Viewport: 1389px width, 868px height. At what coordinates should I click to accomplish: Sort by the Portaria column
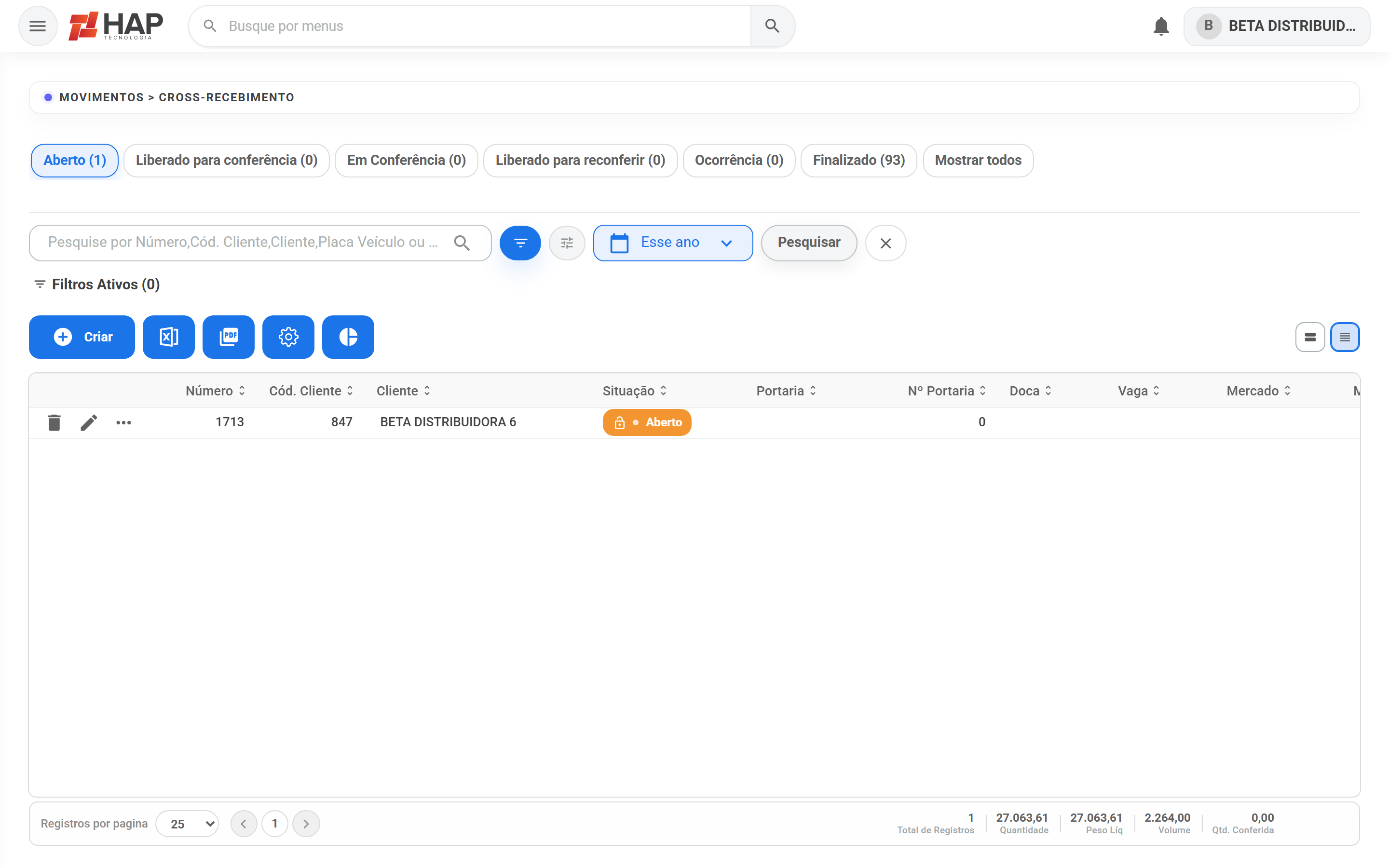coord(786,391)
